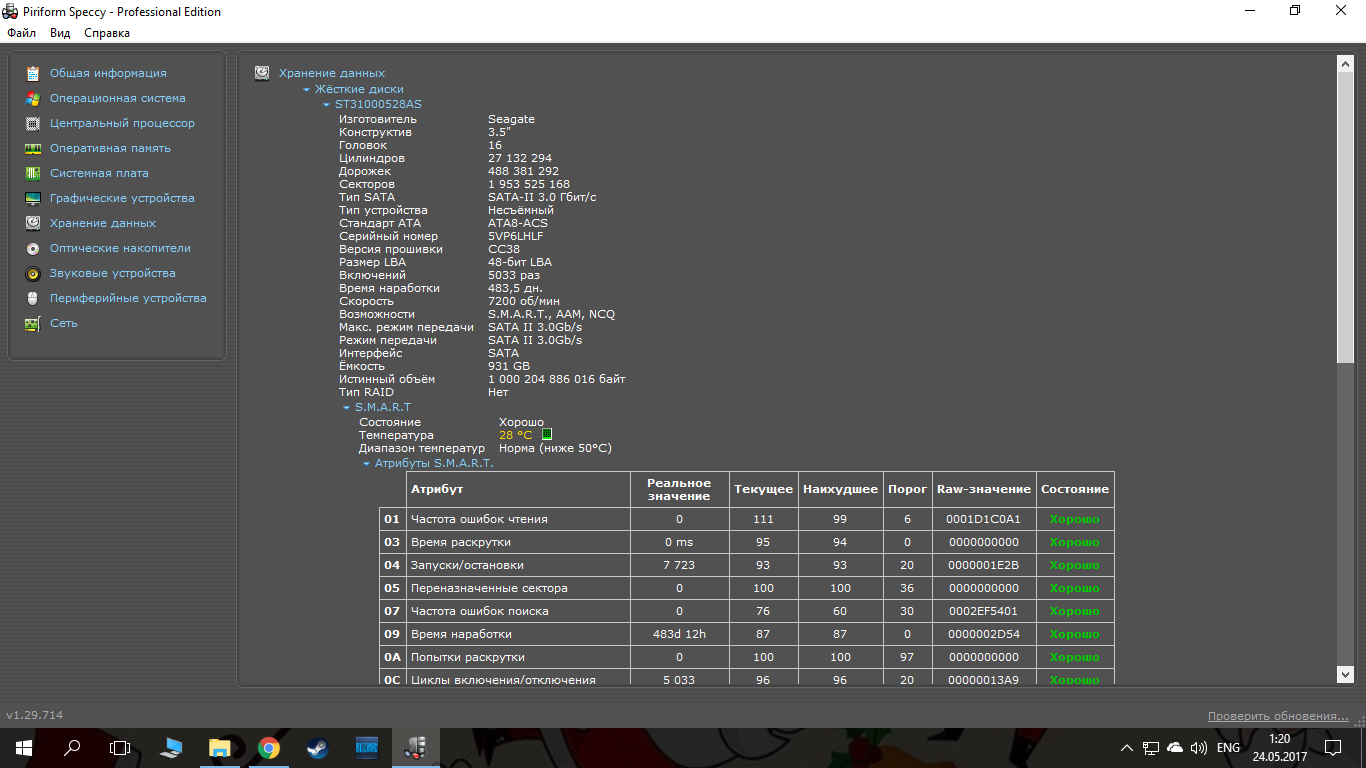This screenshot has width=1366, height=768.
Task: Collapse the S.M.A.R.T section arrow
Action: tap(346, 407)
